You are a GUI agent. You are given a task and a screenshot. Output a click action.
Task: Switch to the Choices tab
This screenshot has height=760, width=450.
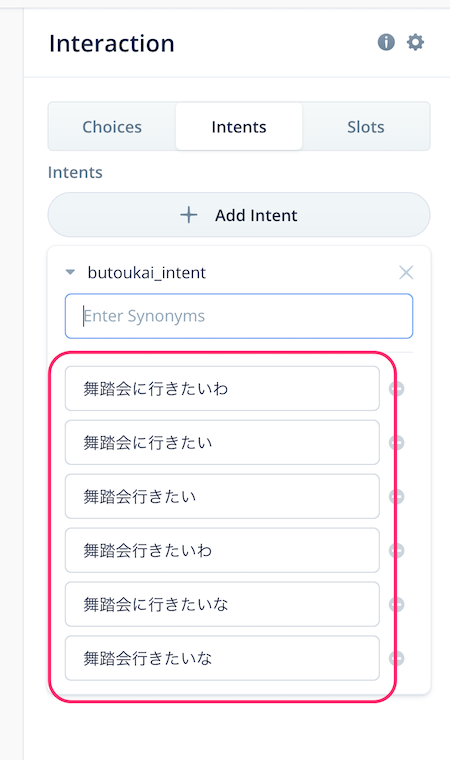112,127
